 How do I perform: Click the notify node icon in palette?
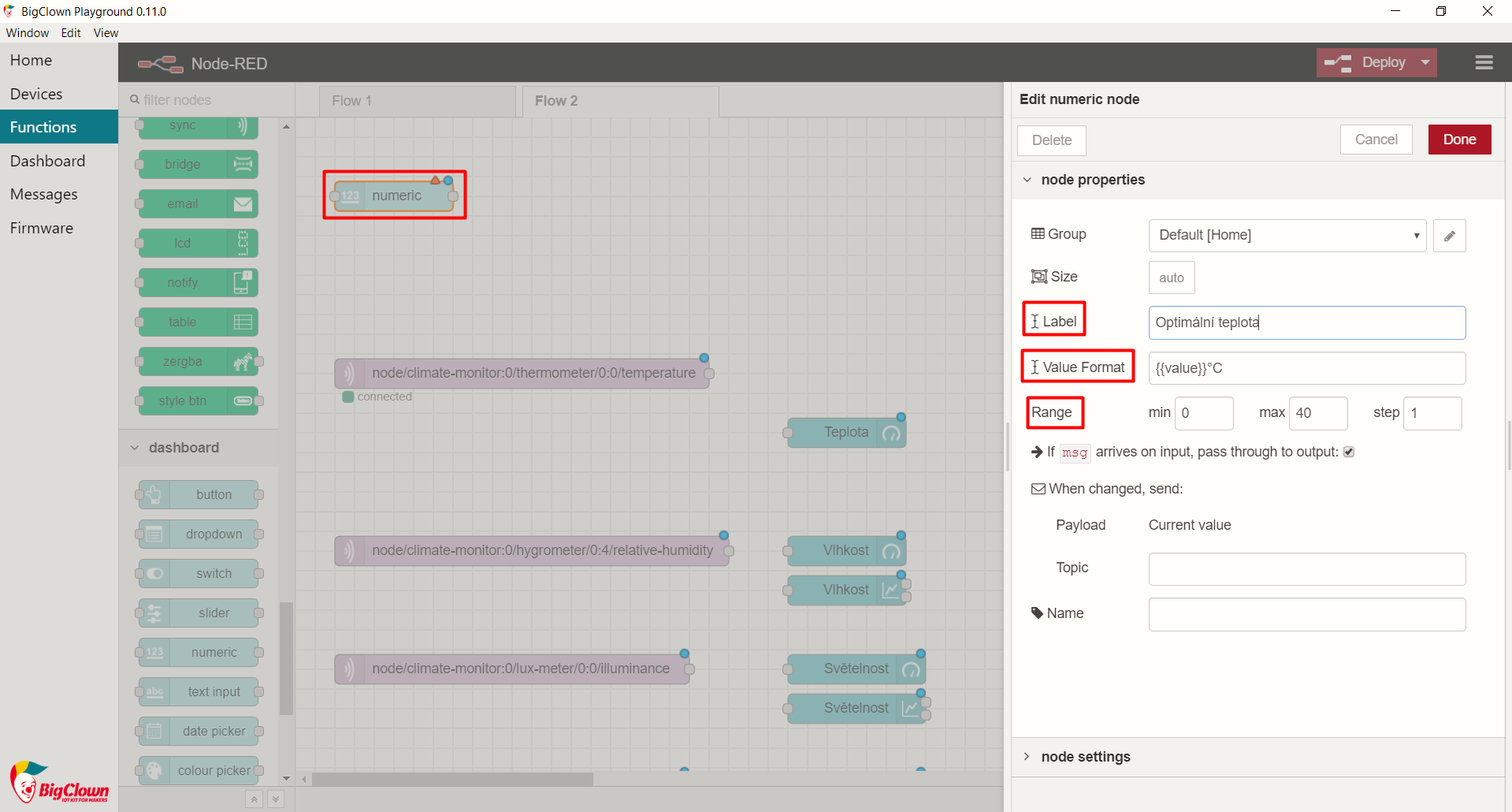point(243,282)
